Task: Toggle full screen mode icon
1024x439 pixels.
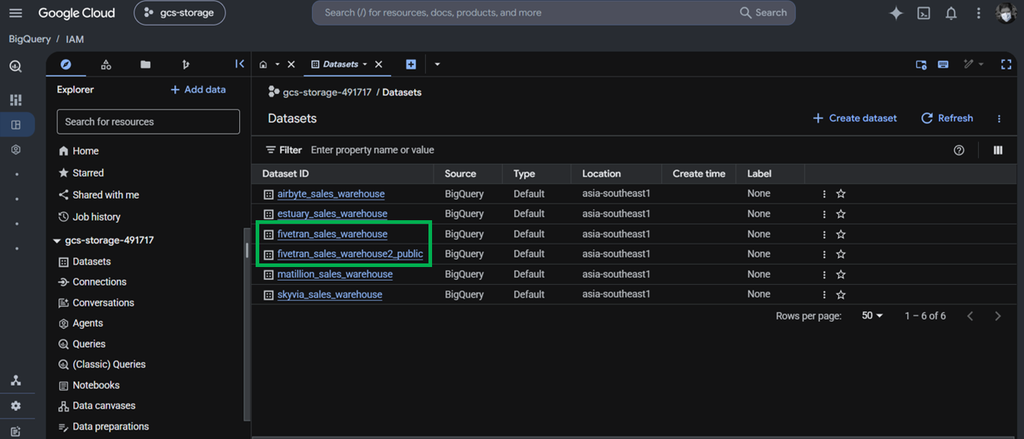Action: click(x=1006, y=64)
